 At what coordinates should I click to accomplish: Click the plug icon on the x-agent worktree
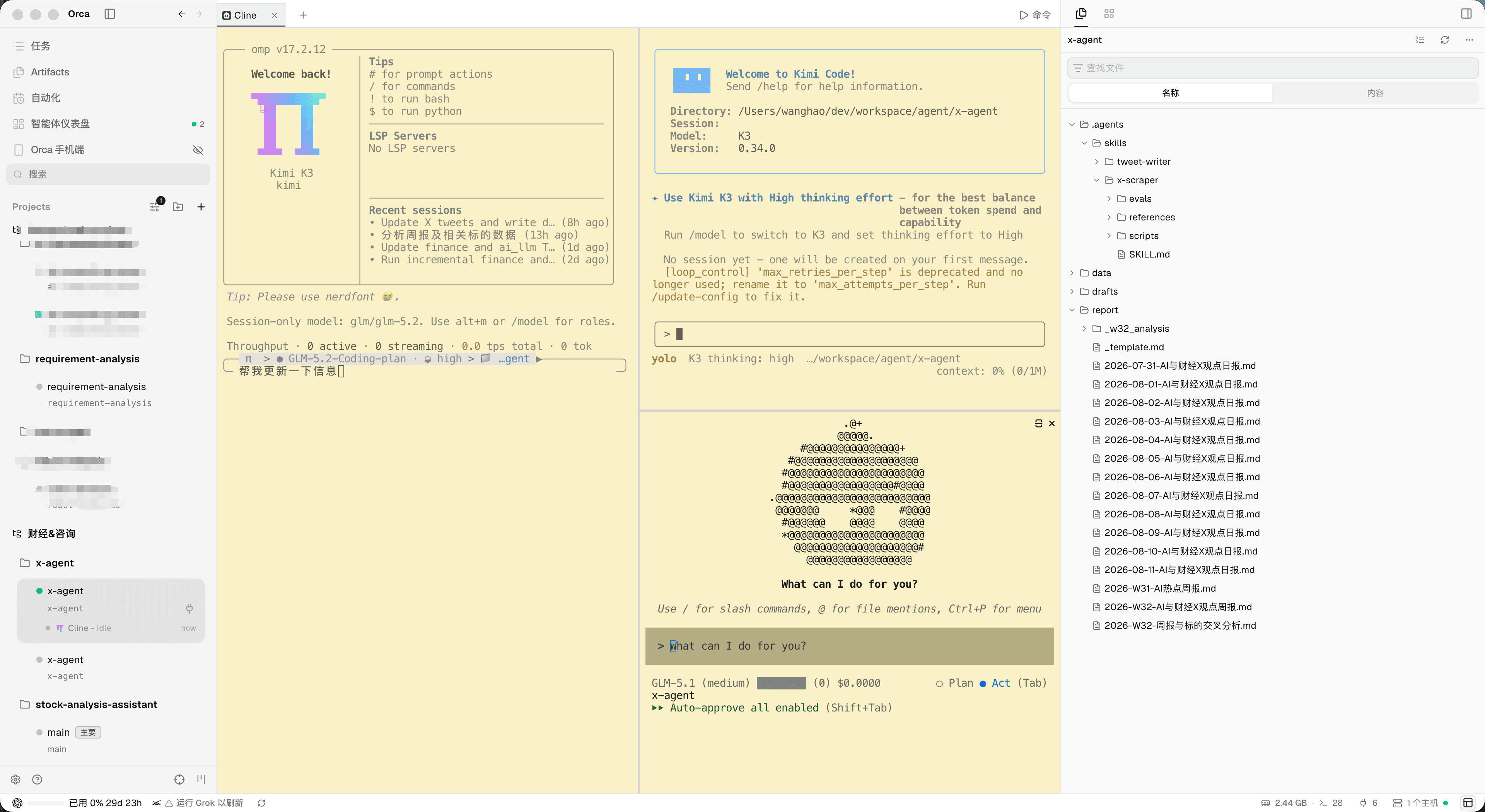click(189, 608)
